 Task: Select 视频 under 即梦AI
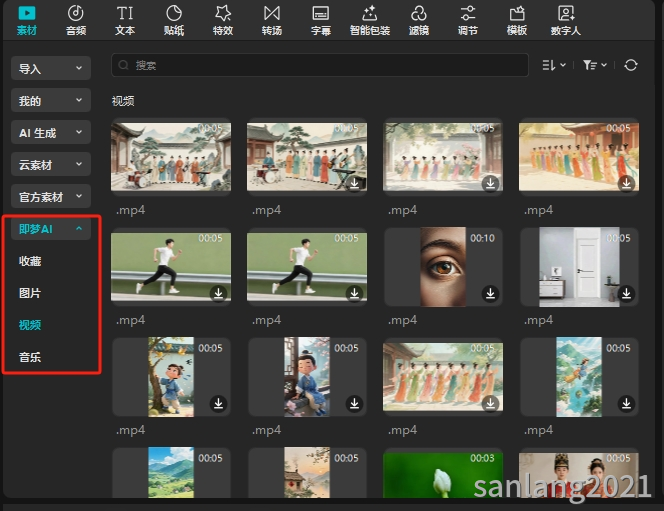pos(30,325)
